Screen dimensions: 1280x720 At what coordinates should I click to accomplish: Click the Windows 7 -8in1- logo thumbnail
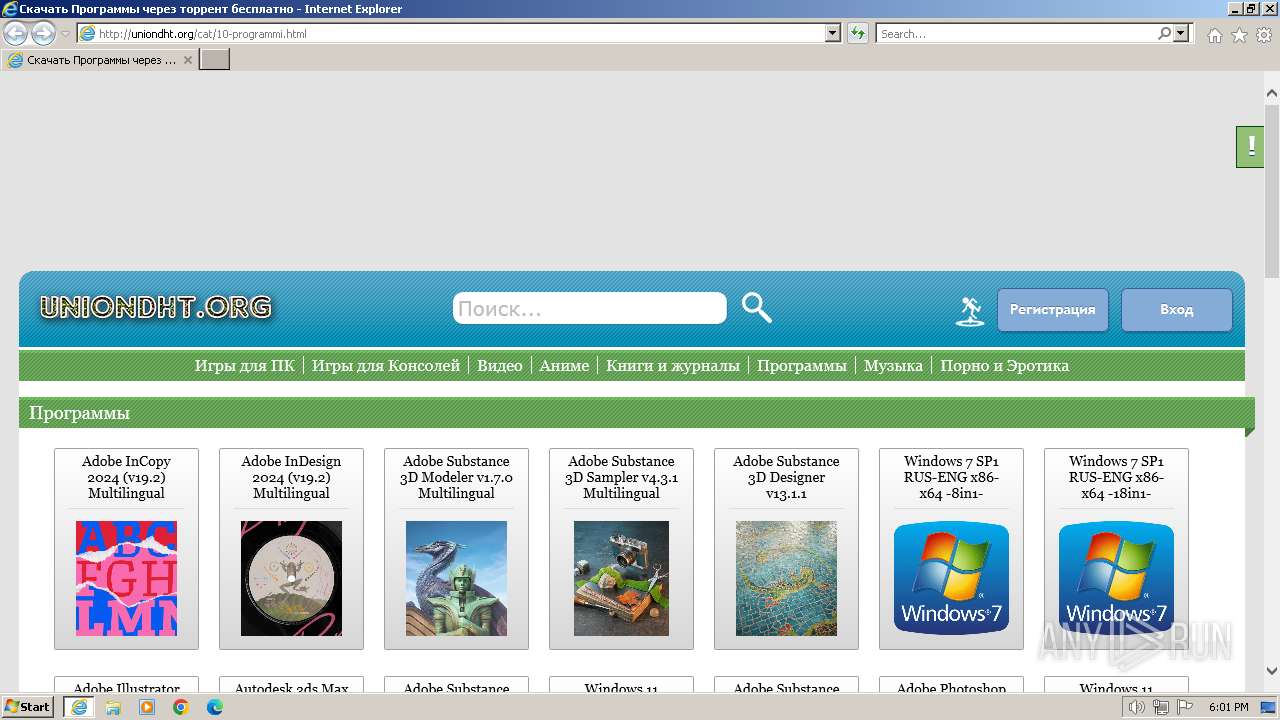coord(951,578)
